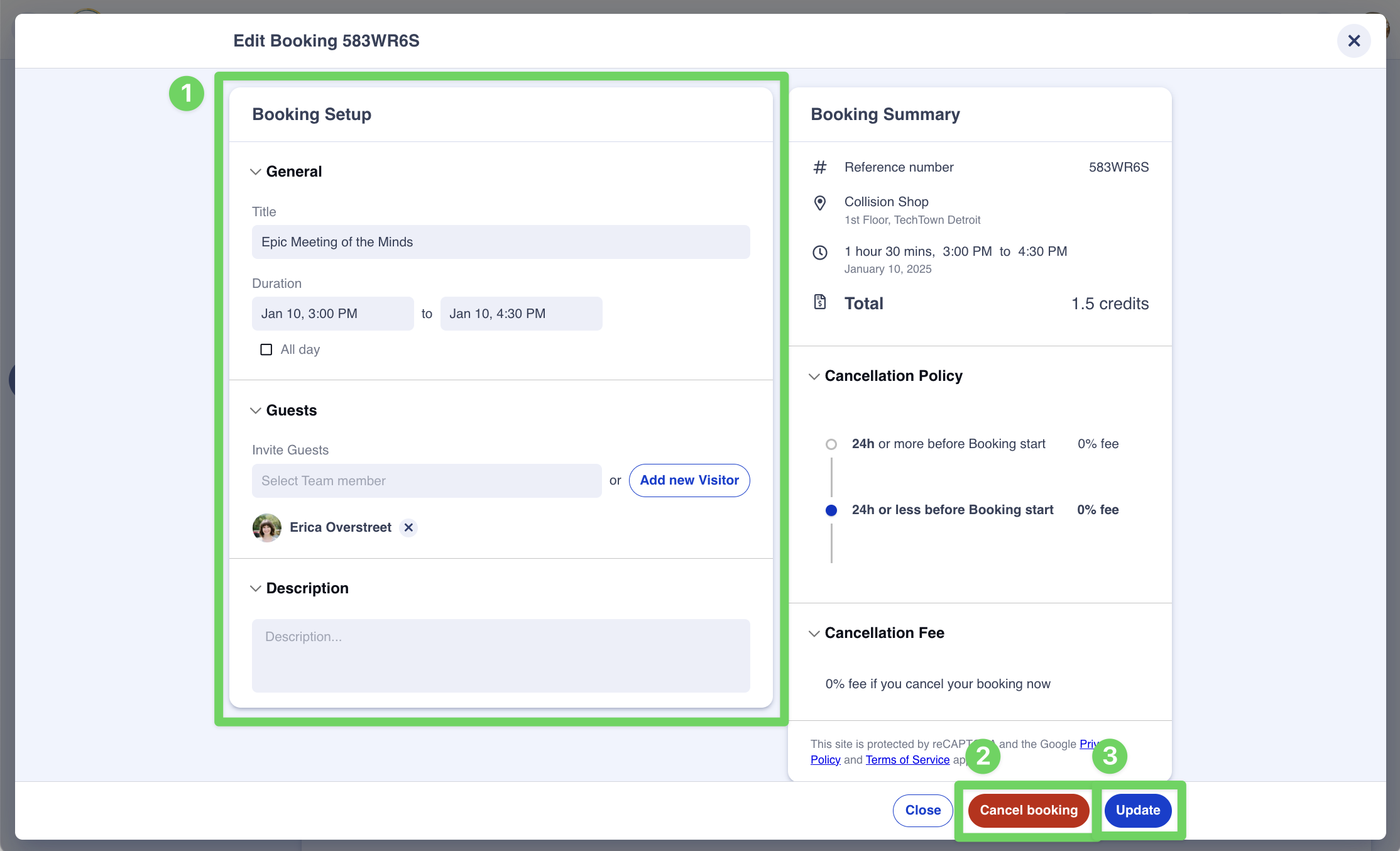Collapse the Cancellation Fee section
The width and height of the screenshot is (1400, 851).
pyautogui.click(x=814, y=634)
